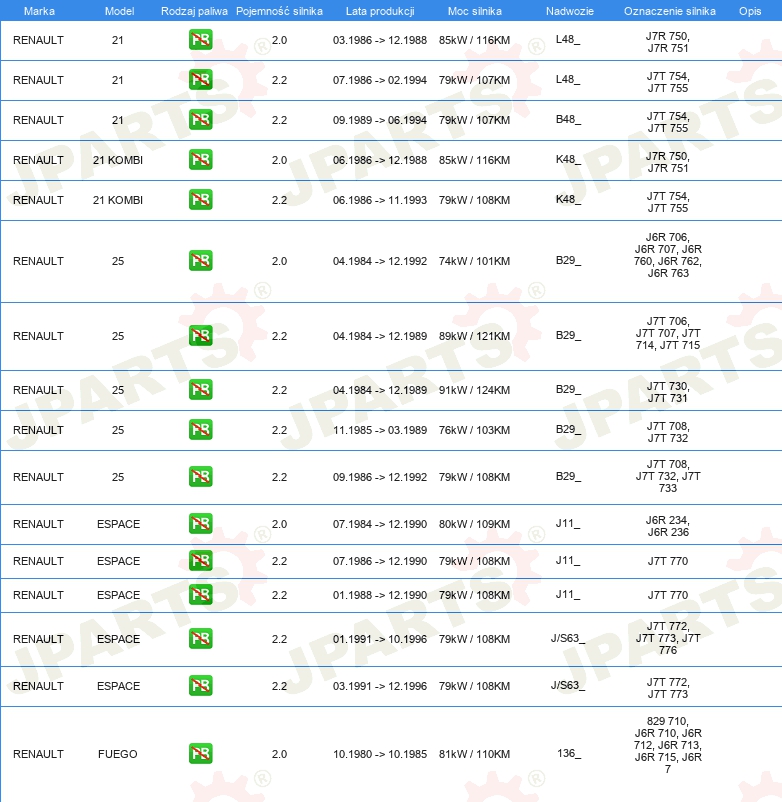782x802 pixels.
Task: Click fuel icon in 21 KOMBI 2.0 row
Action: tap(200, 160)
